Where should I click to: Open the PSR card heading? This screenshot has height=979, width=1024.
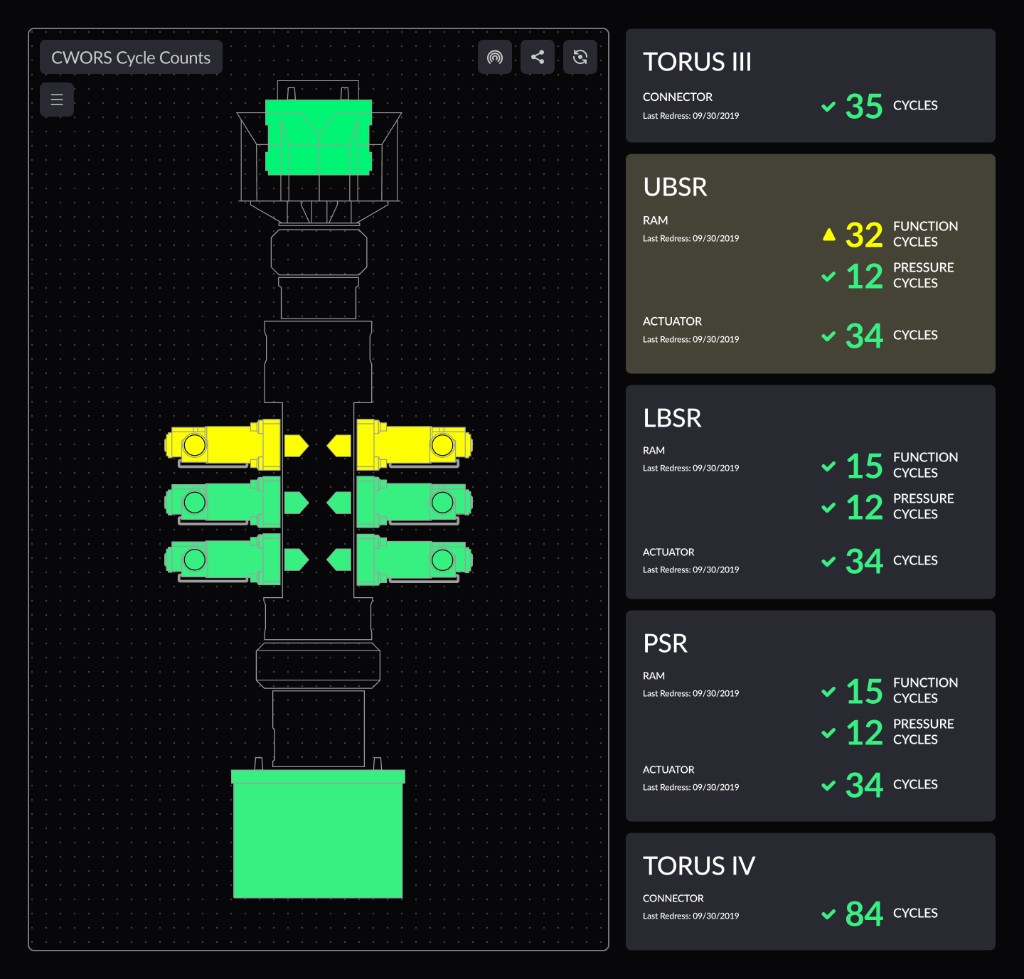tap(665, 643)
